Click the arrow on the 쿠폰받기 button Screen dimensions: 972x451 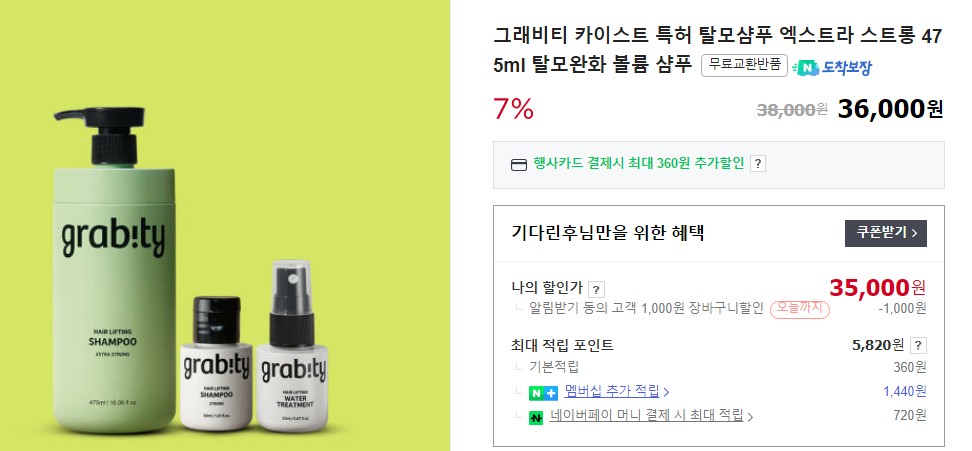click(x=915, y=234)
